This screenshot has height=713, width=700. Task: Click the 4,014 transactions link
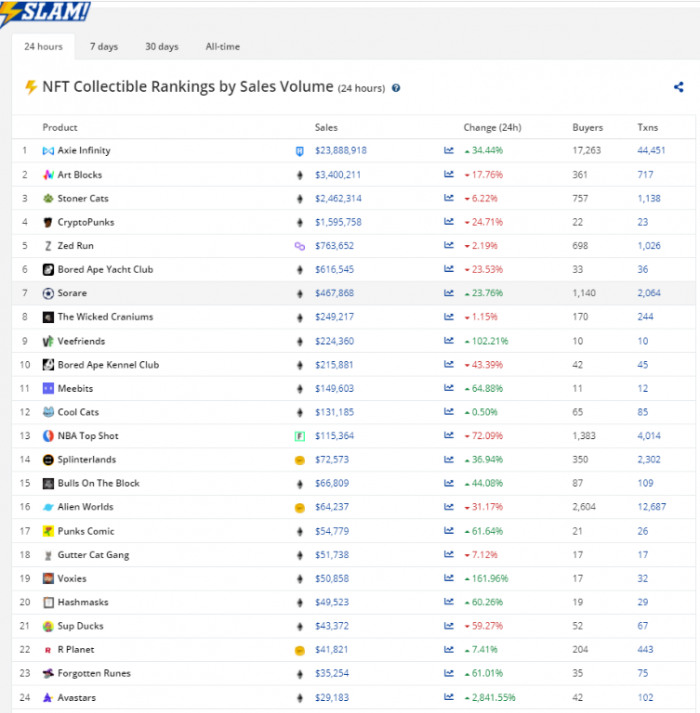(649, 436)
